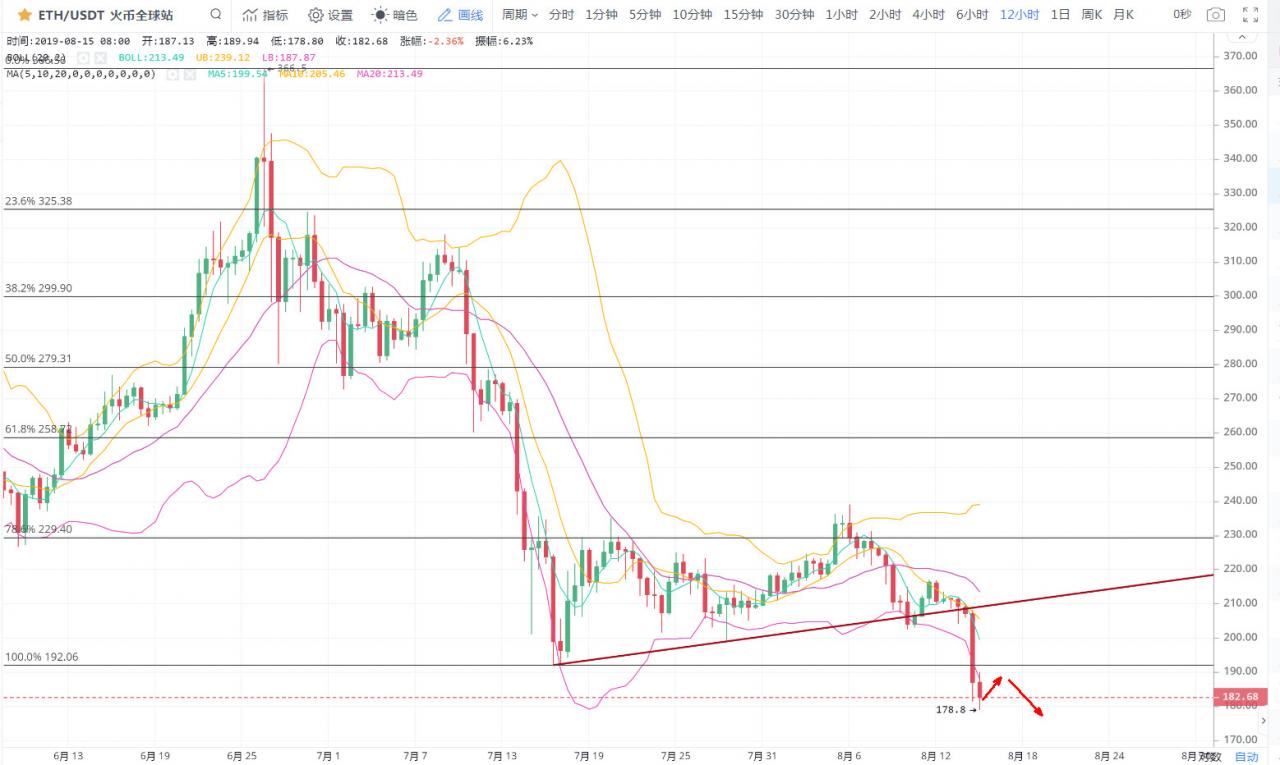
Task: Click the 涨幅 -2.36% change value
Action: [x=431, y=41]
